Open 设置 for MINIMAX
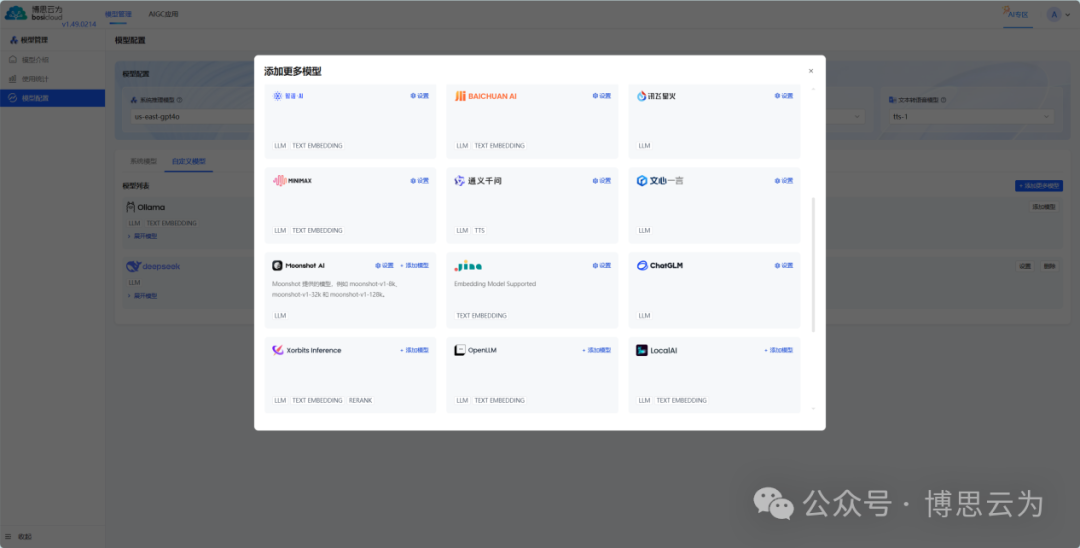The height and width of the screenshot is (548, 1080). point(419,181)
